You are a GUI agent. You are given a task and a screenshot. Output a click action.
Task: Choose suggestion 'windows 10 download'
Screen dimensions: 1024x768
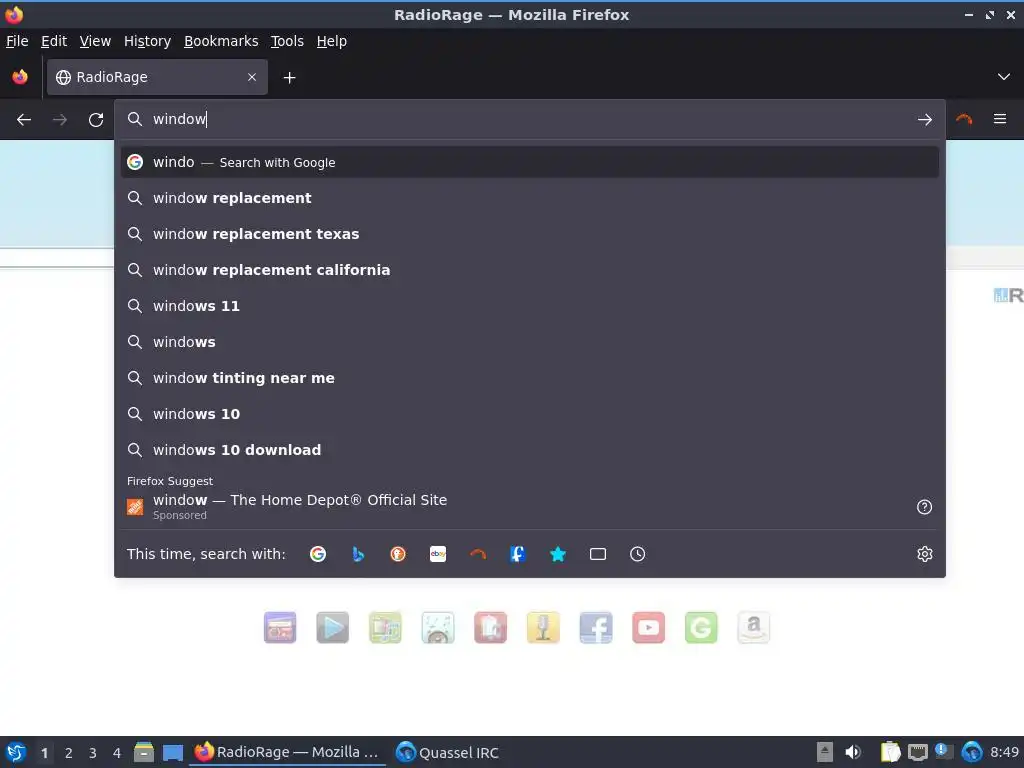(x=530, y=449)
